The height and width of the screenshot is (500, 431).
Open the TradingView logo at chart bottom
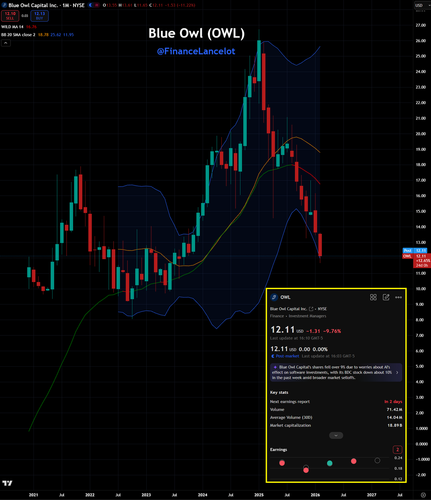click(x=7, y=483)
